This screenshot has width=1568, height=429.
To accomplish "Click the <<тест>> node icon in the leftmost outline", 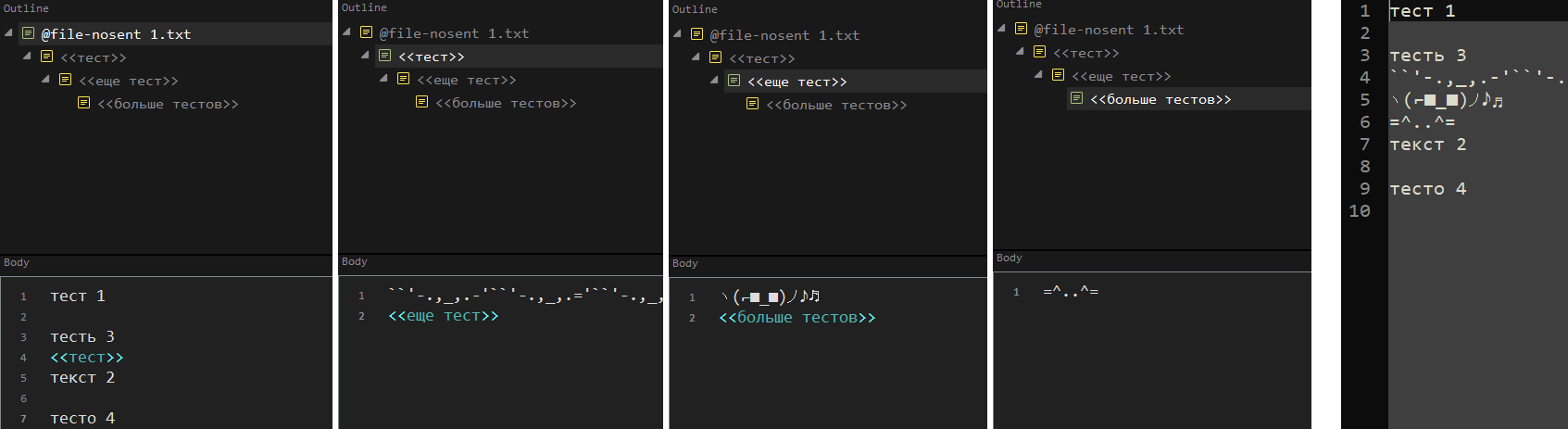I will [x=47, y=57].
